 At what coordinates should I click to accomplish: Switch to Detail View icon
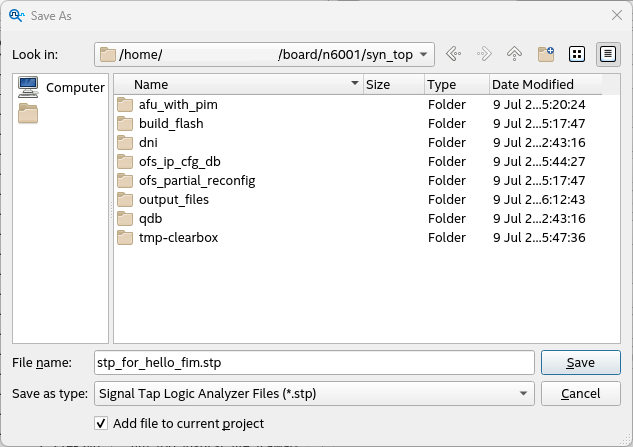point(607,54)
